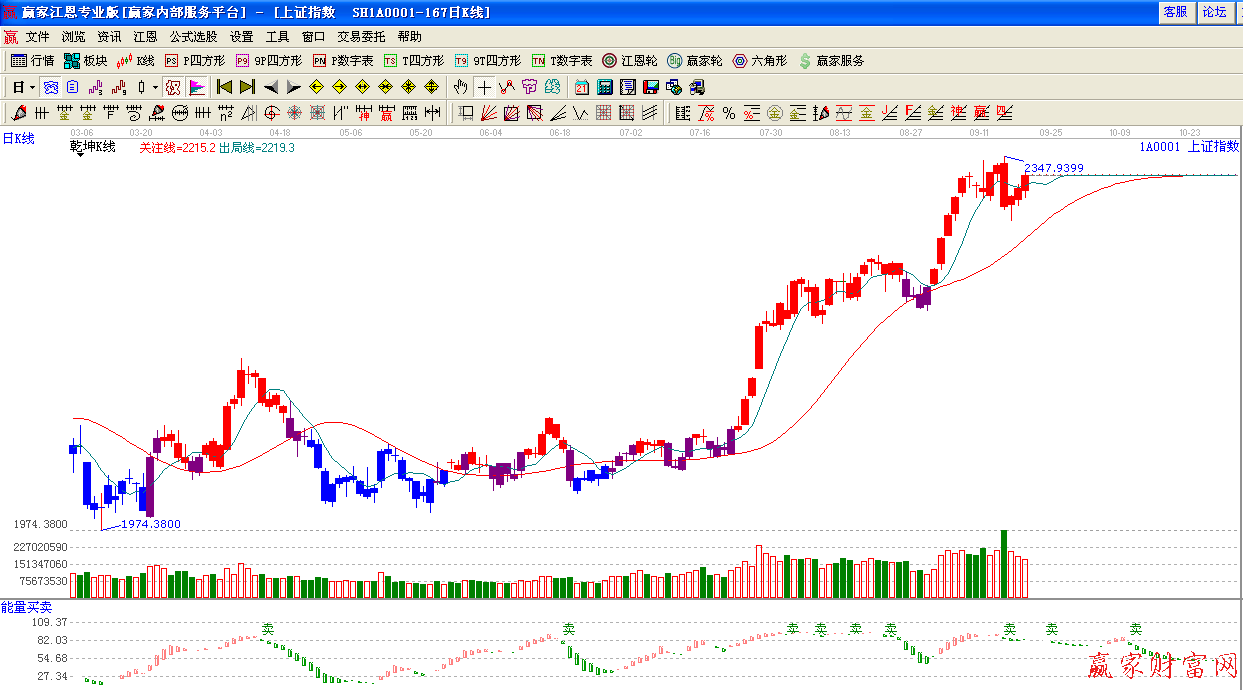Click the percent % line tool

point(728,113)
